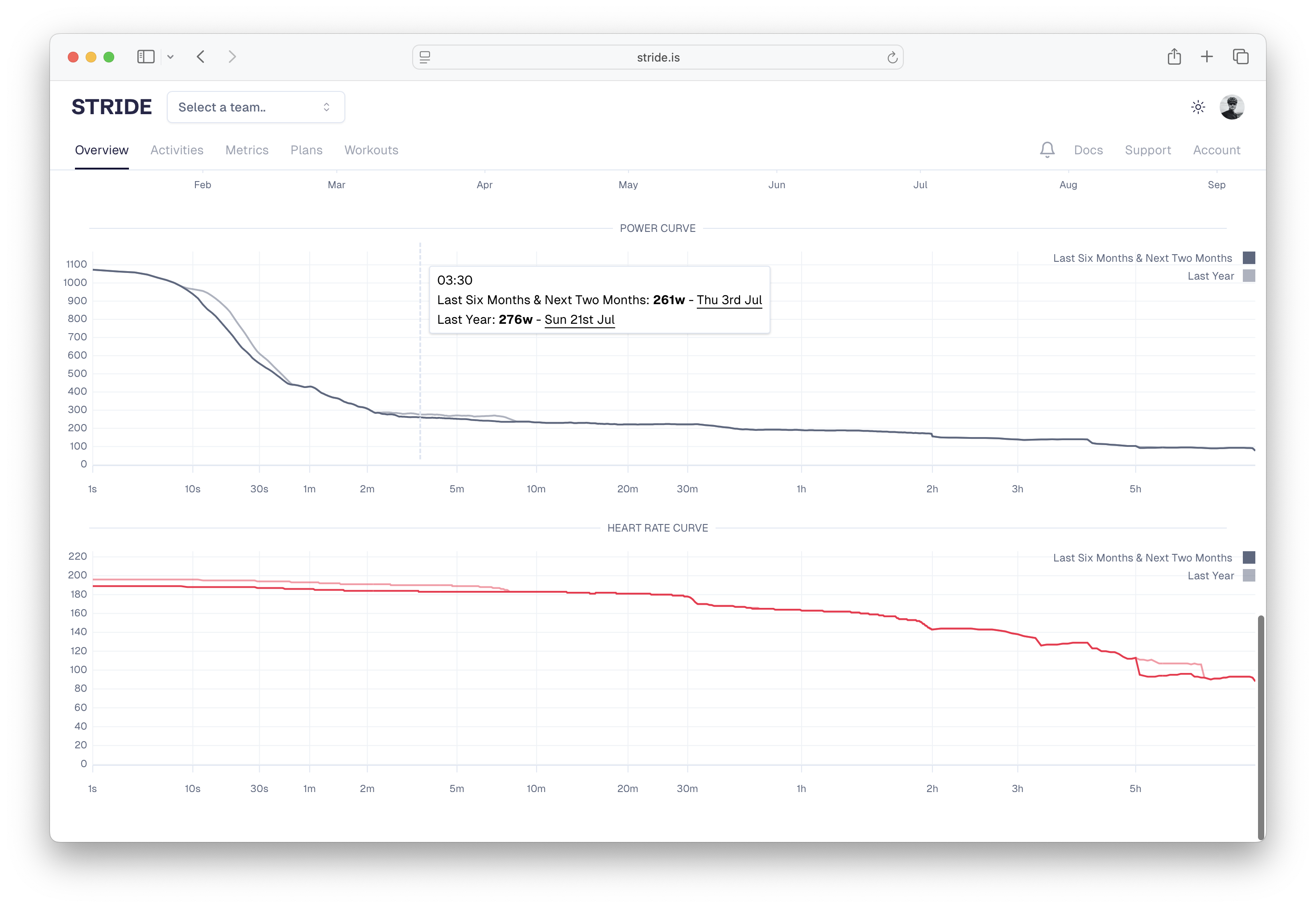Reload the stride.is page
The image size is (1316, 908).
coord(892,57)
